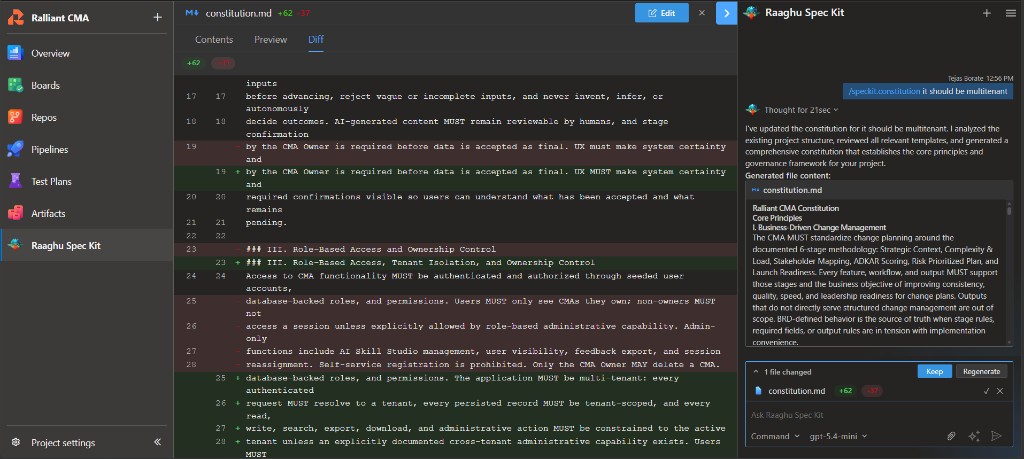1024x459 pixels.
Task: Select the Test Plans sidebar label
Action: pyautogui.click(x=52, y=182)
